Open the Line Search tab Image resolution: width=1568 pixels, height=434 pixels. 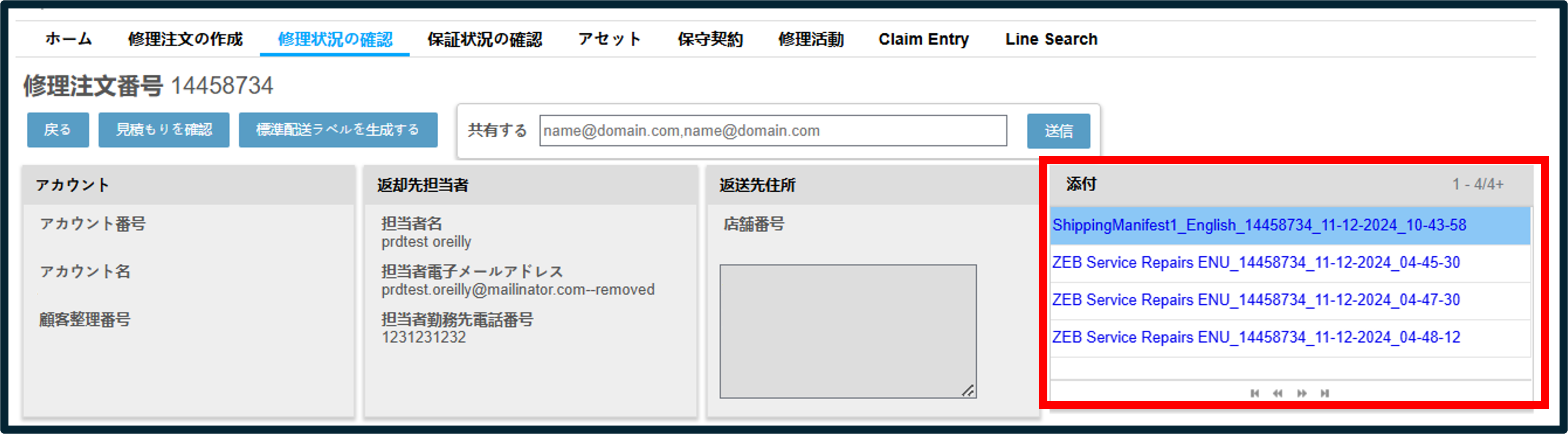pos(1051,40)
